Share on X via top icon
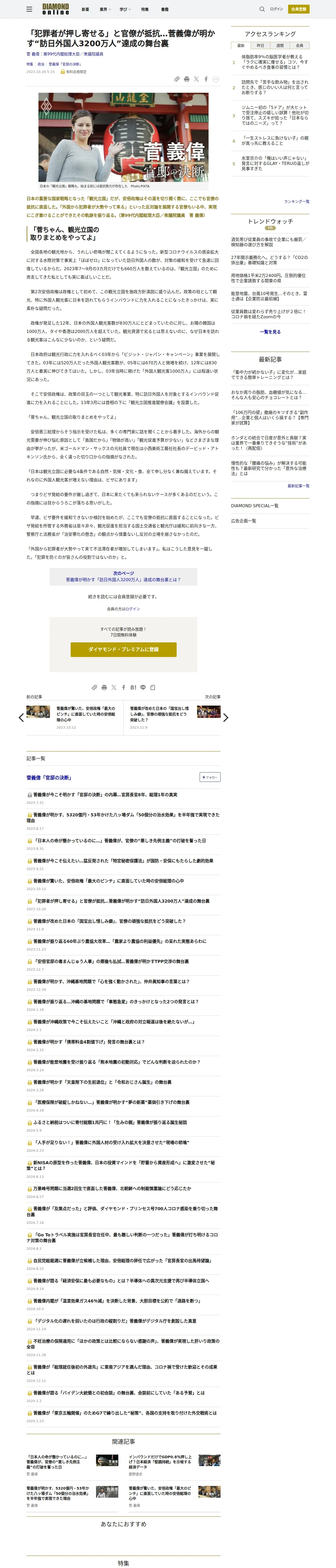Image resolution: width=336 pixels, height=1568 pixels. point(196,79)
